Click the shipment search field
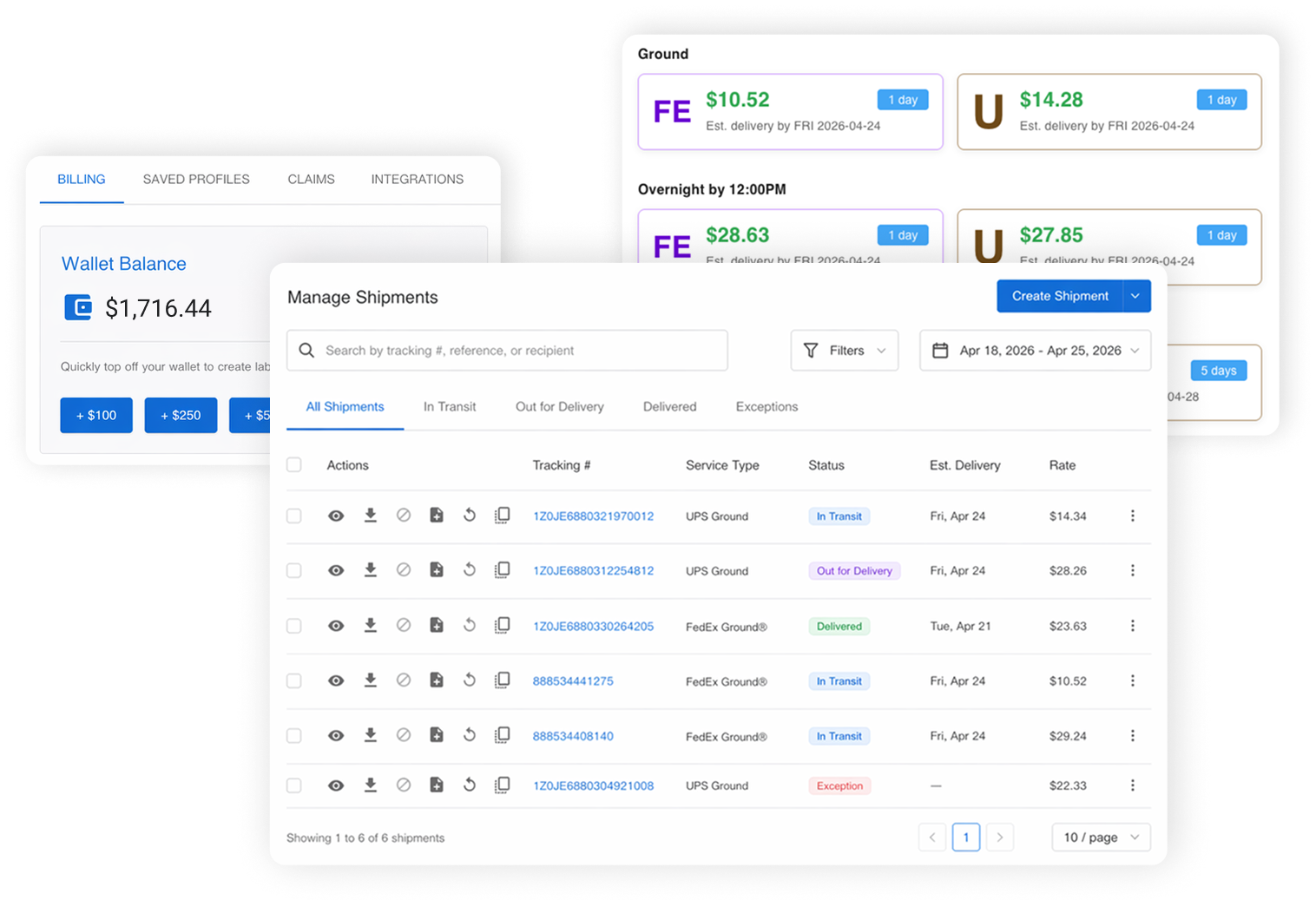 coord(507,351)
